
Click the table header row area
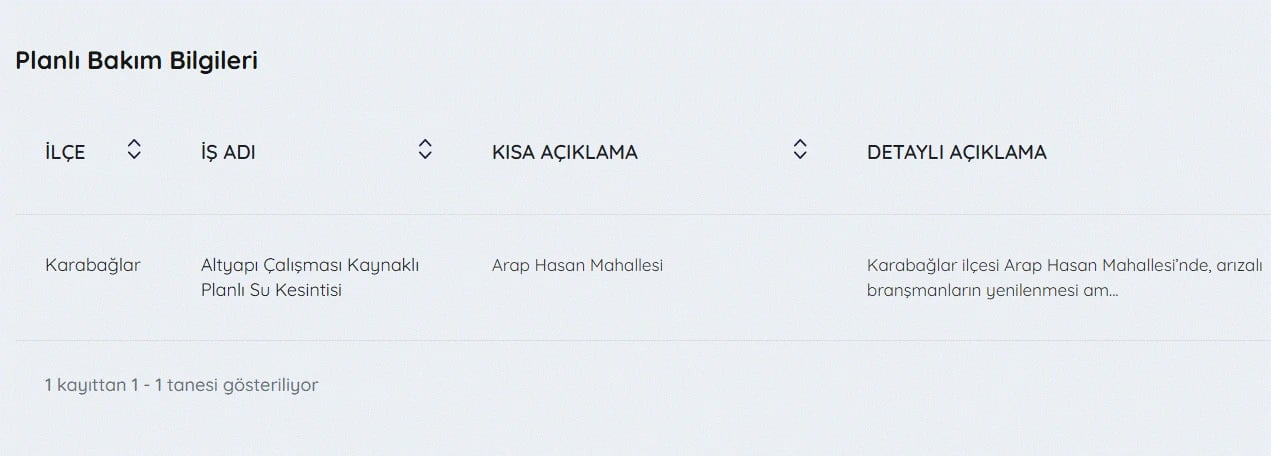tap(643, 152)
